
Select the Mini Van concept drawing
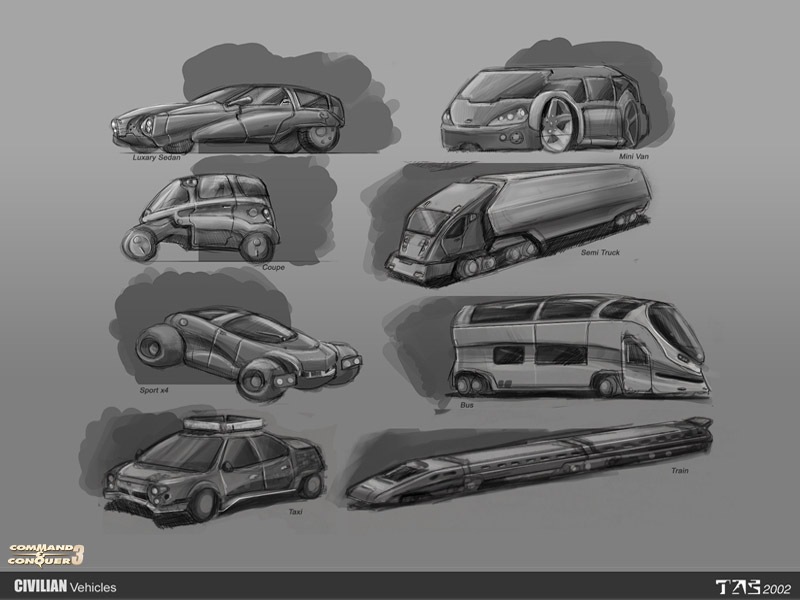click(540, 105)
